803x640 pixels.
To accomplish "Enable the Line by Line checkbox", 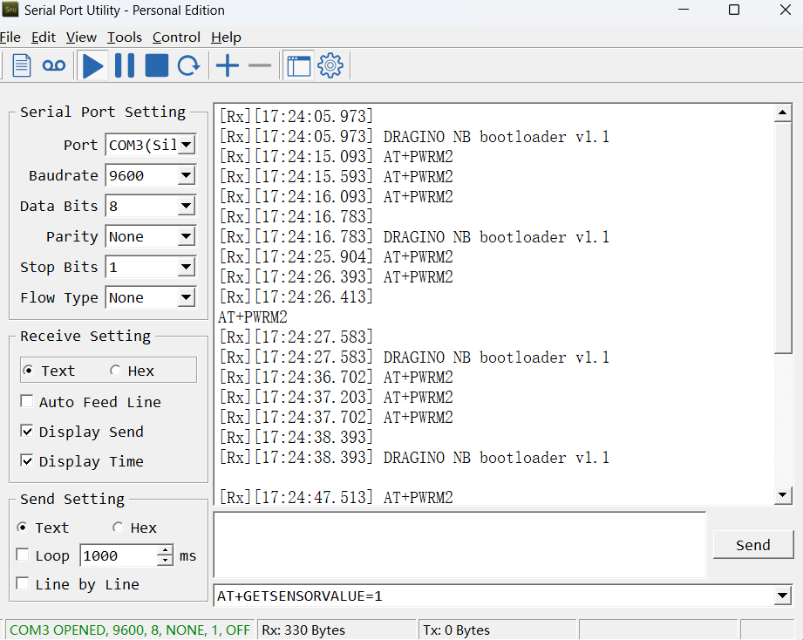I will click(23, 583).
